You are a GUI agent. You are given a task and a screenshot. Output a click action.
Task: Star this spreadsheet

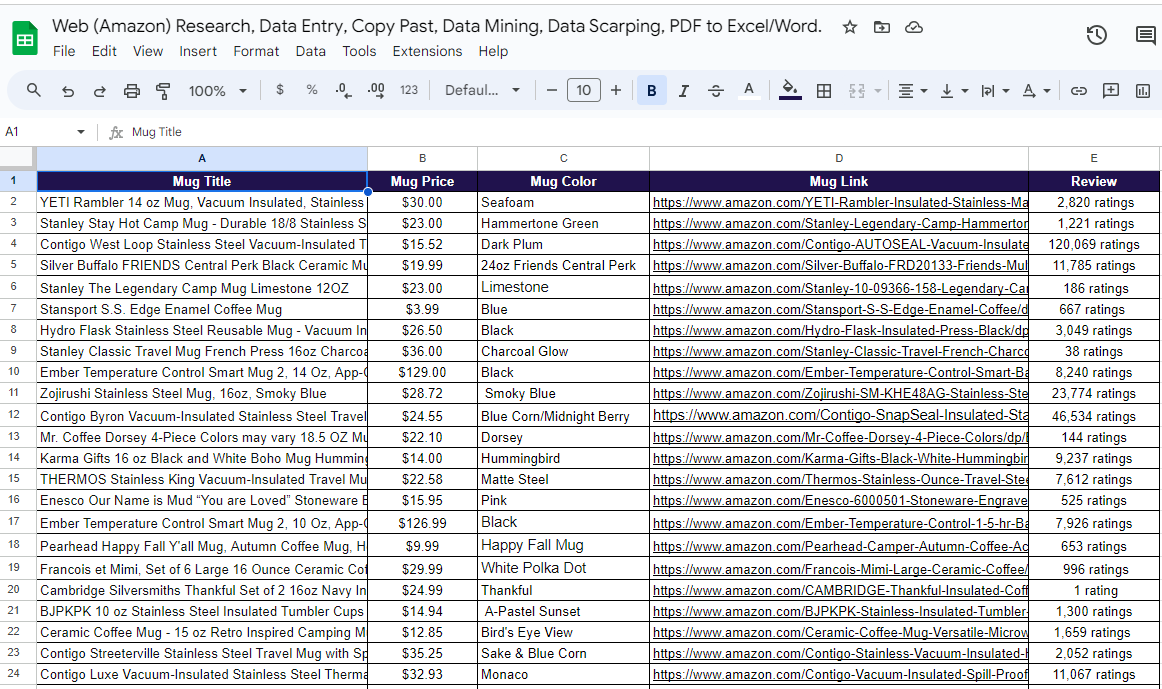(849, 29)
